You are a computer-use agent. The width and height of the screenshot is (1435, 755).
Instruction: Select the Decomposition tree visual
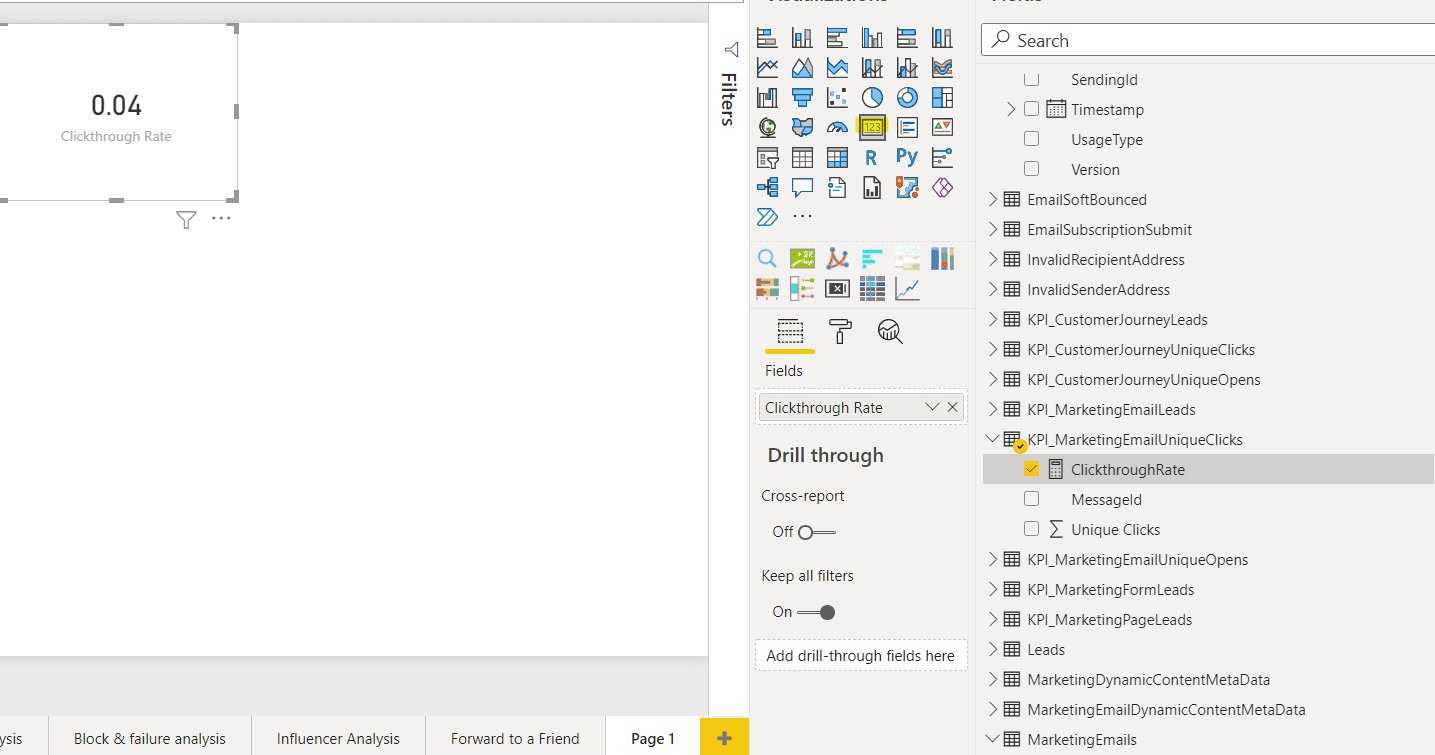[x=765, y=187]
